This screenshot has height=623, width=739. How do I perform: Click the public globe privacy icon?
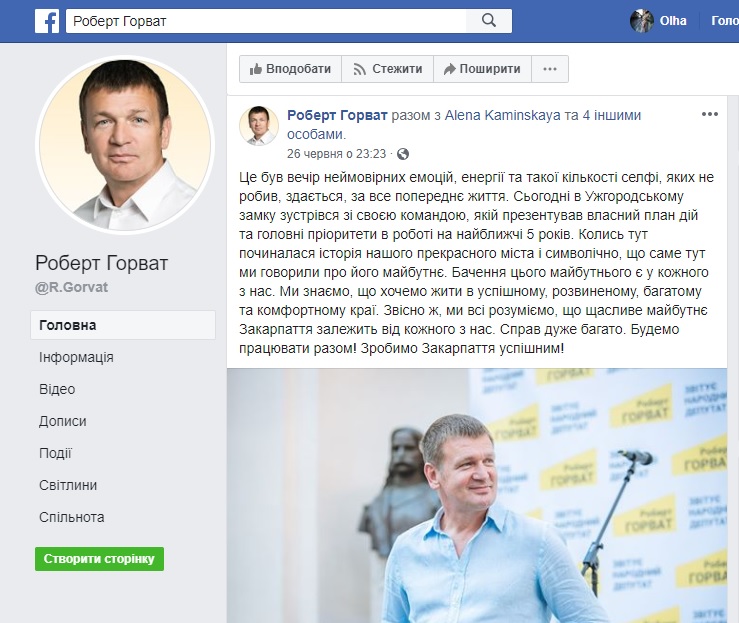(x=403, y=154)
